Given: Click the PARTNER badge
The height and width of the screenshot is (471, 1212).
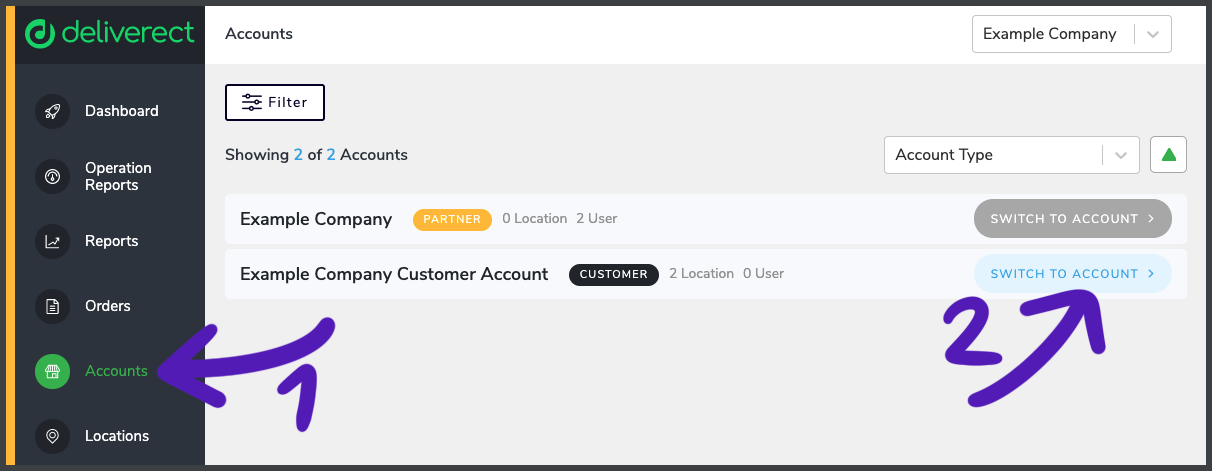Looking at the screenshot, I should [452, 219].
